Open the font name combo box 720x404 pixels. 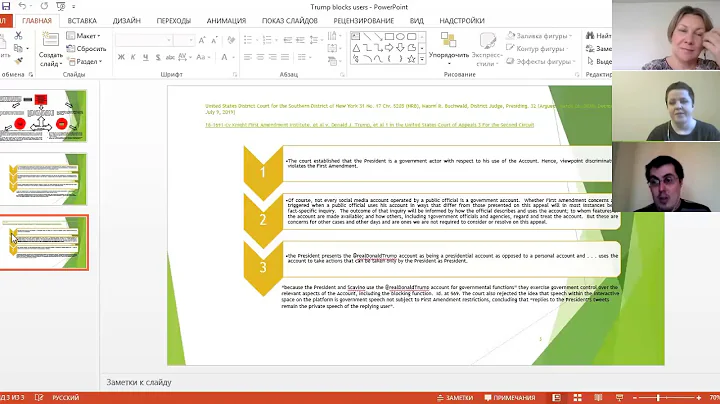coord(144,40)
